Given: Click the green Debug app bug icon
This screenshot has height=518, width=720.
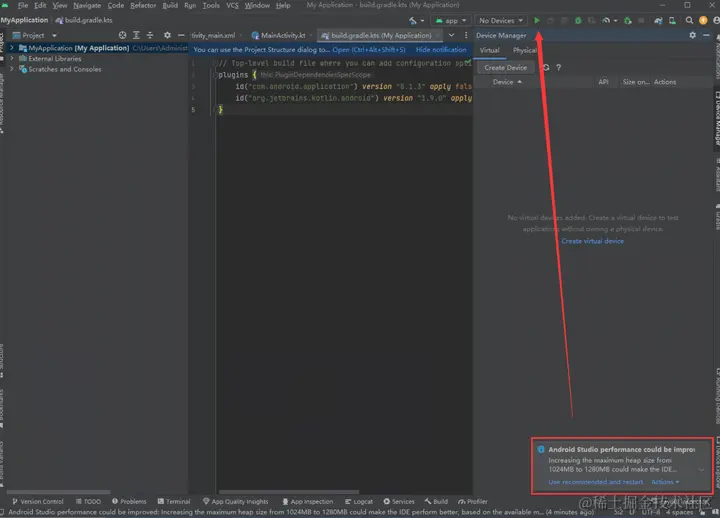Looking at the screenshot, I should coord(578,21).
